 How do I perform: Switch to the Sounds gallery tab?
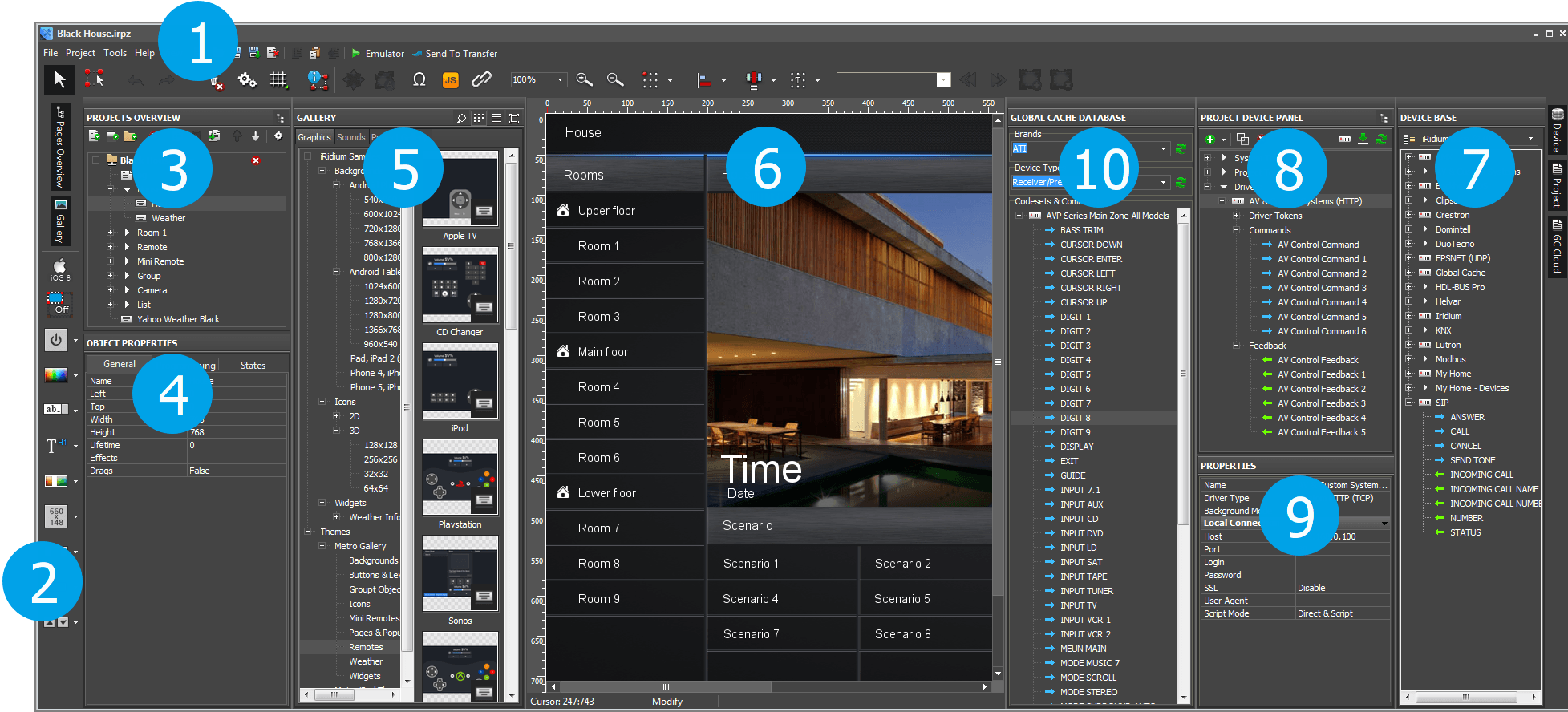coord(350,137)
